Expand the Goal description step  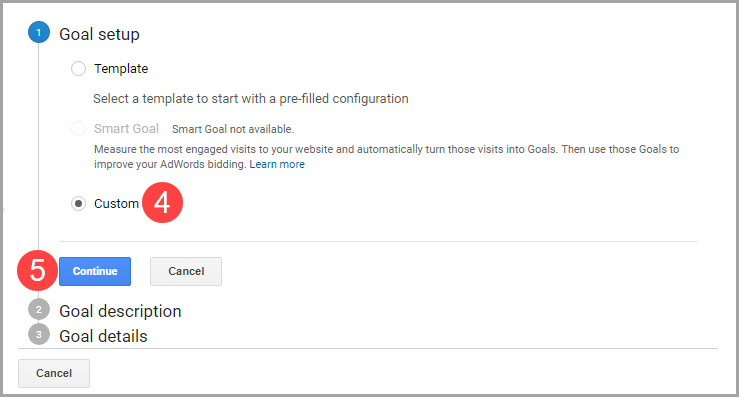120,311
